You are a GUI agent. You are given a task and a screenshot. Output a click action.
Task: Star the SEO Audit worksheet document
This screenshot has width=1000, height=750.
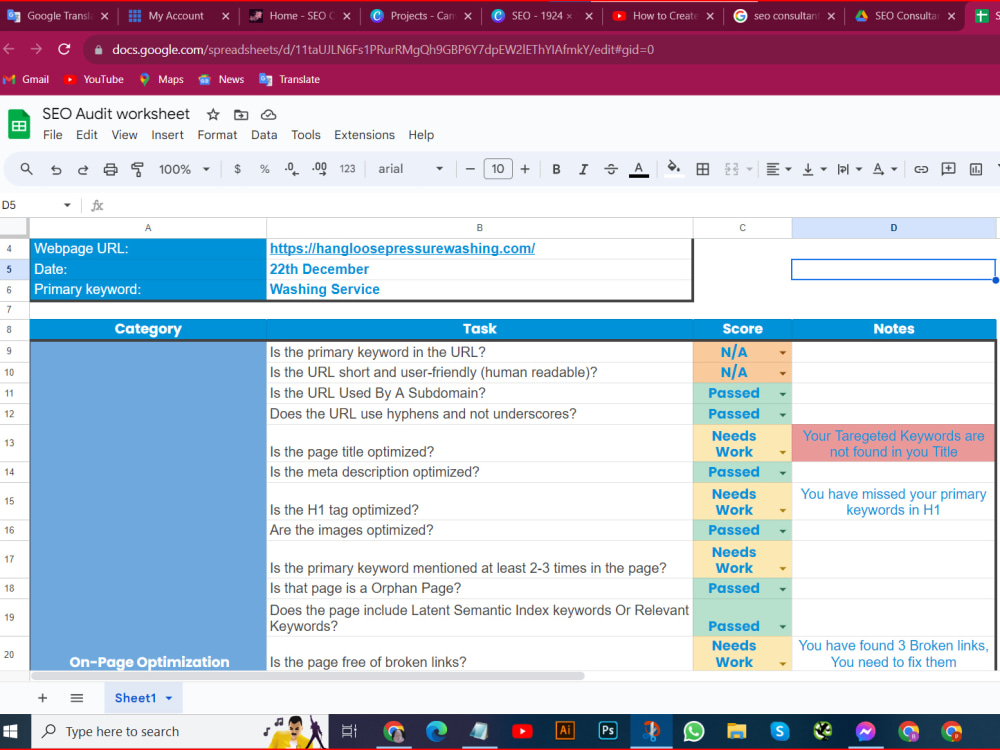[x=213, y=115]
